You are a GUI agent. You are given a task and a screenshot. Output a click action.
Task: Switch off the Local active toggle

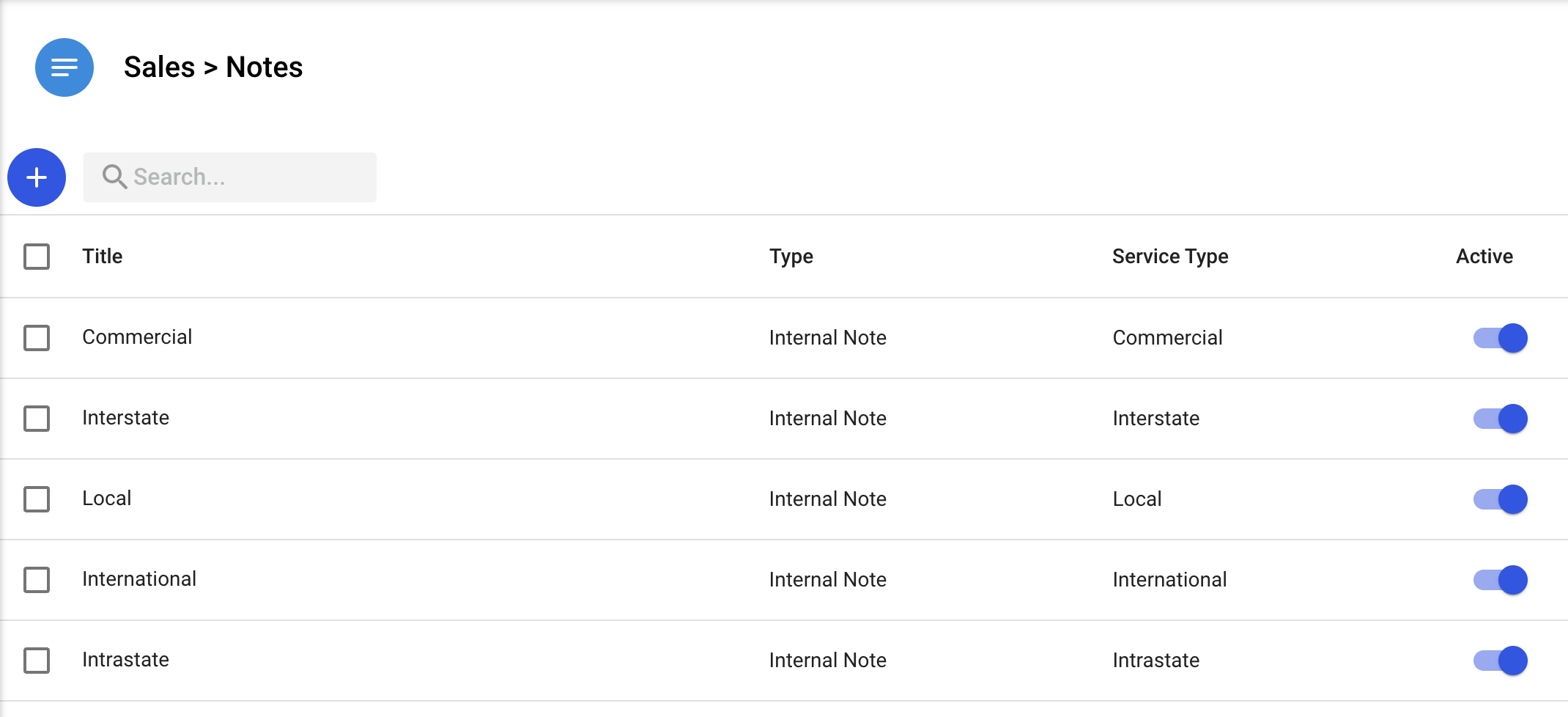point(1500,499)
